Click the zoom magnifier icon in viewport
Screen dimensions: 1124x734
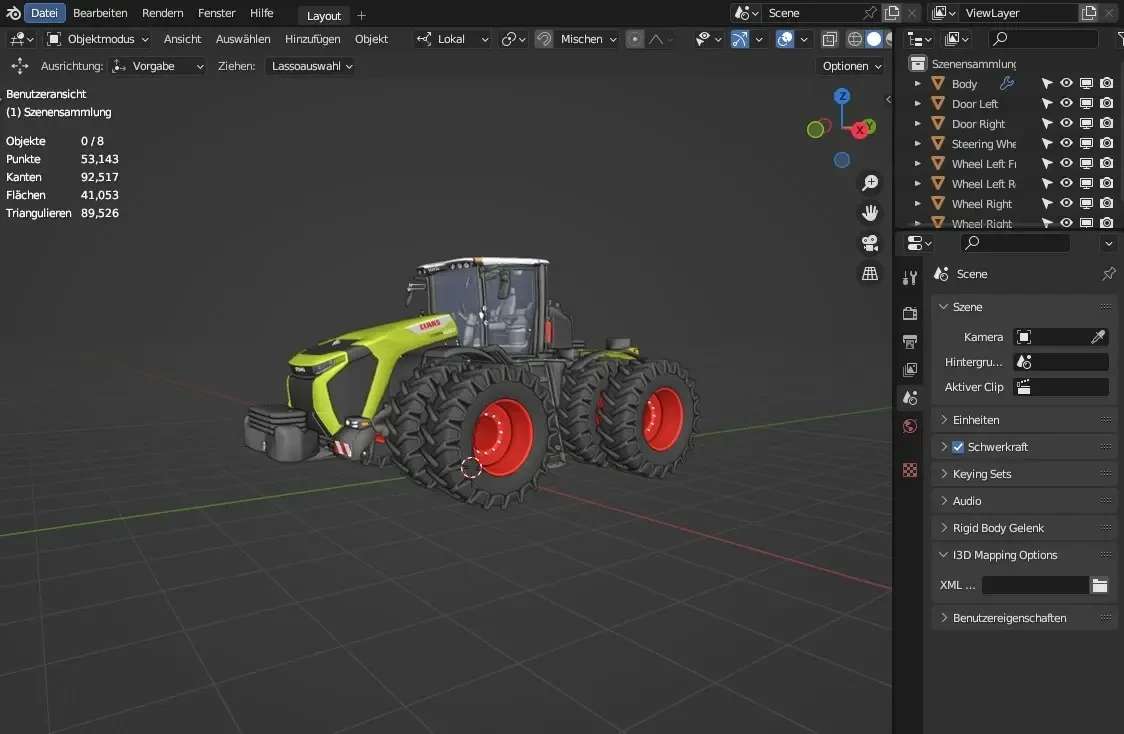coord(870,183)
